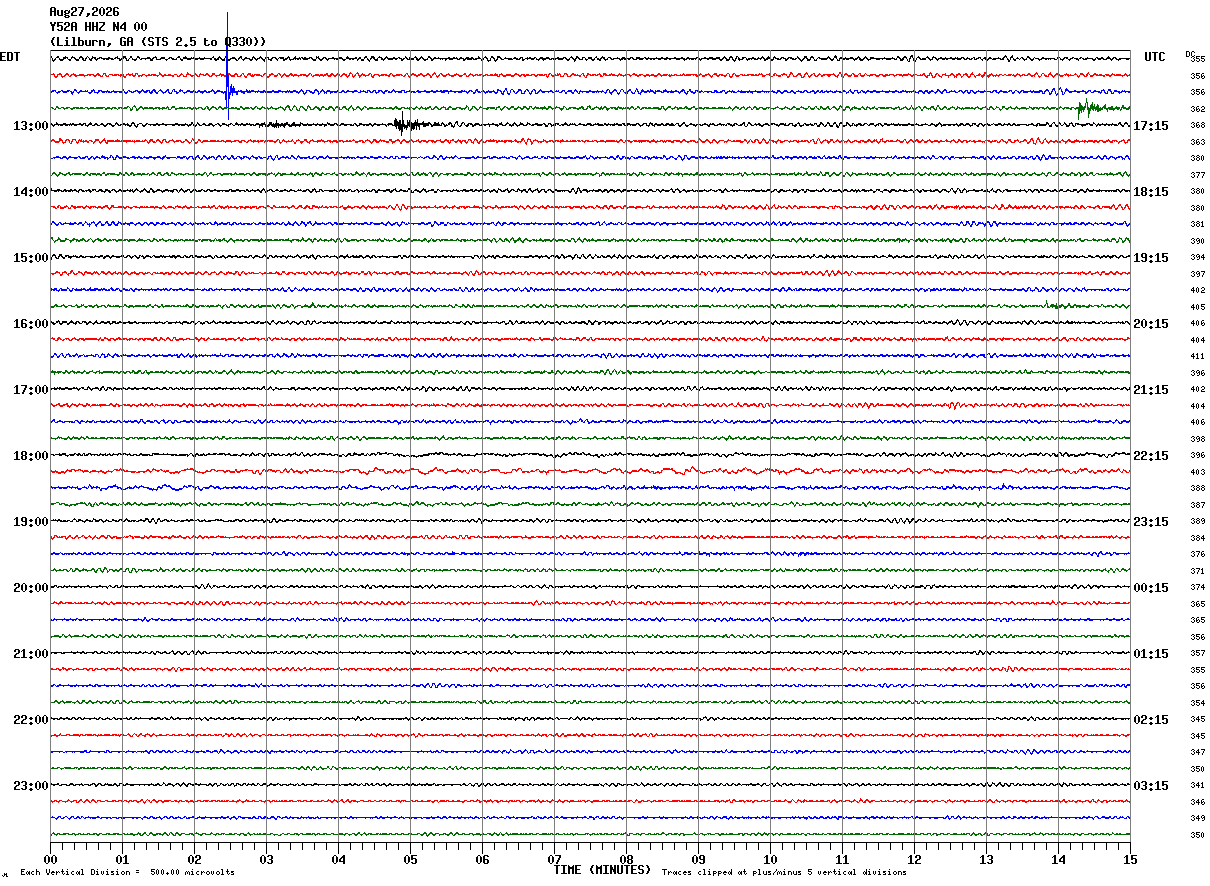1210x886 pixels.
Task: Click the vertical division microvolts note
Action: [x=128, y=873]
